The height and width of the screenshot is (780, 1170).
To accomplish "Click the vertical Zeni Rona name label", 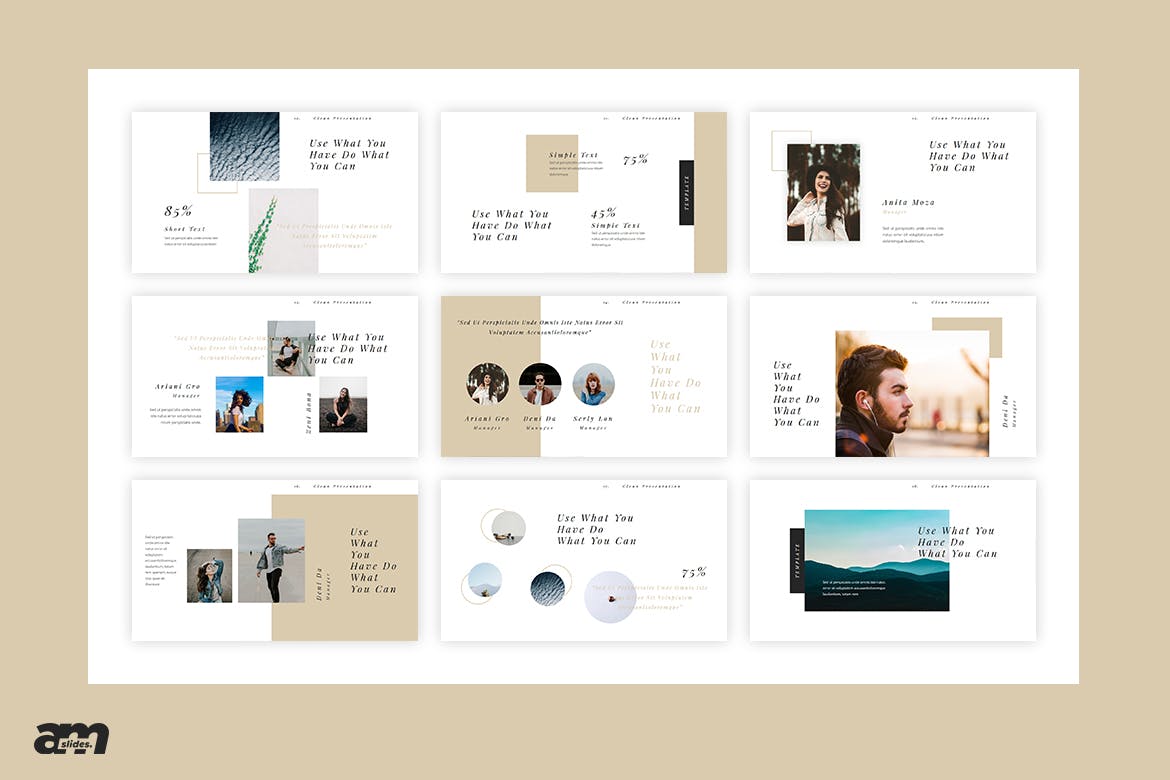I will 308,412.
